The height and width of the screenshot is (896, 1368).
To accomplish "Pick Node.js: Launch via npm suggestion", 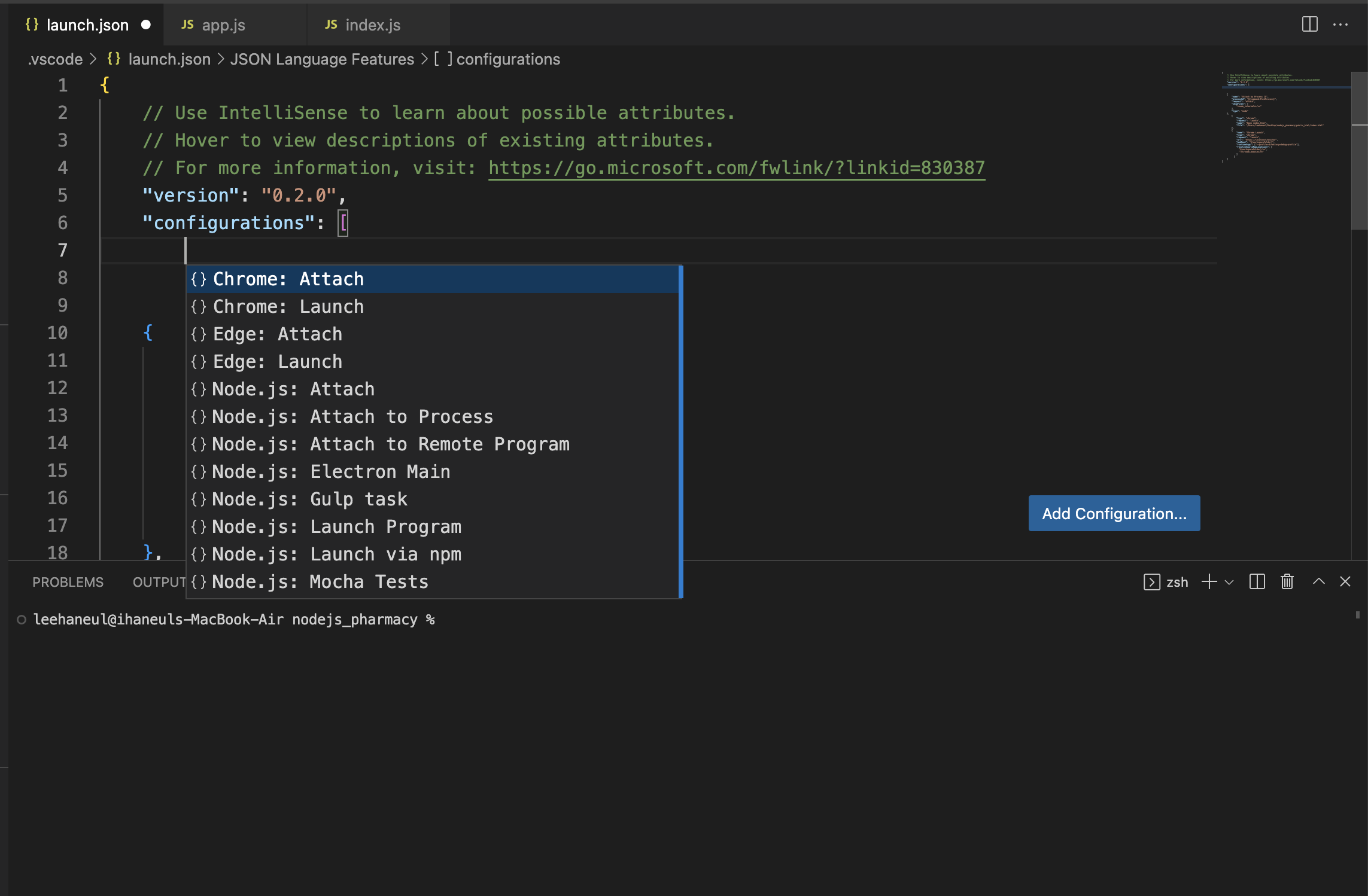I will pyautogui.click(x=433, y=554).
